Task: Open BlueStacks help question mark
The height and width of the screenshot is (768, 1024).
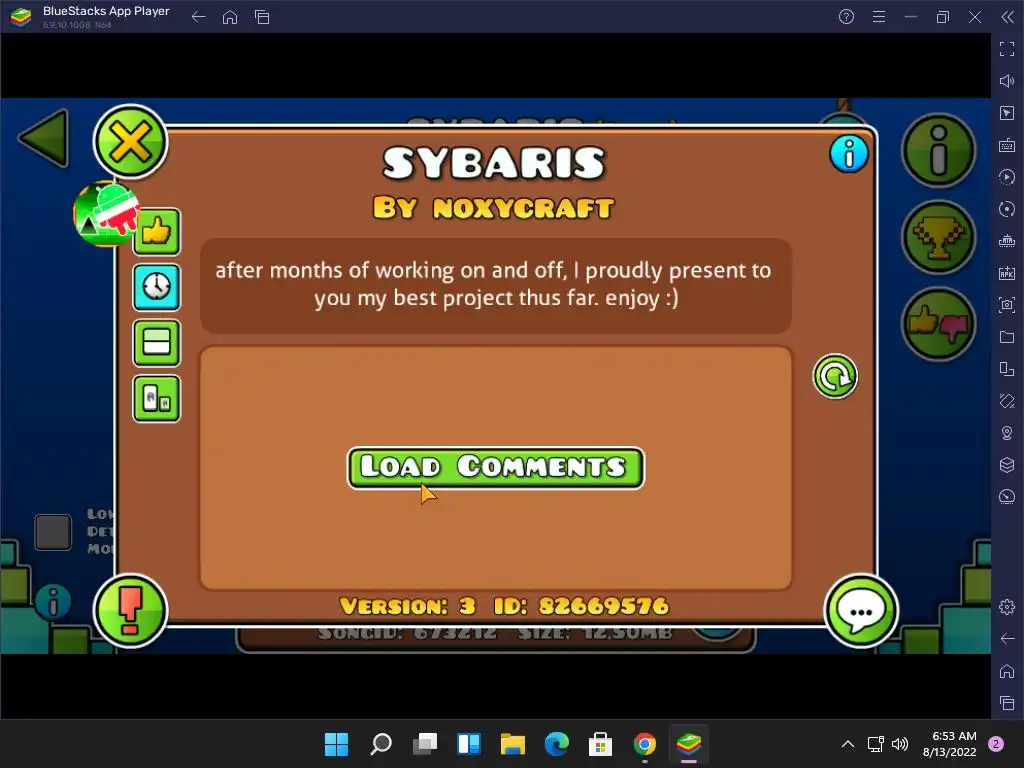Action: 846,17
